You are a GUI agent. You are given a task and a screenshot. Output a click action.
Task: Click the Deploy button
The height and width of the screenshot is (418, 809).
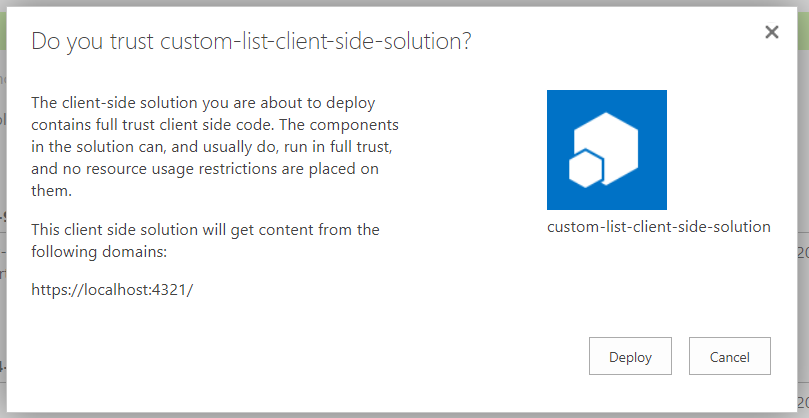tap(630, 357)
